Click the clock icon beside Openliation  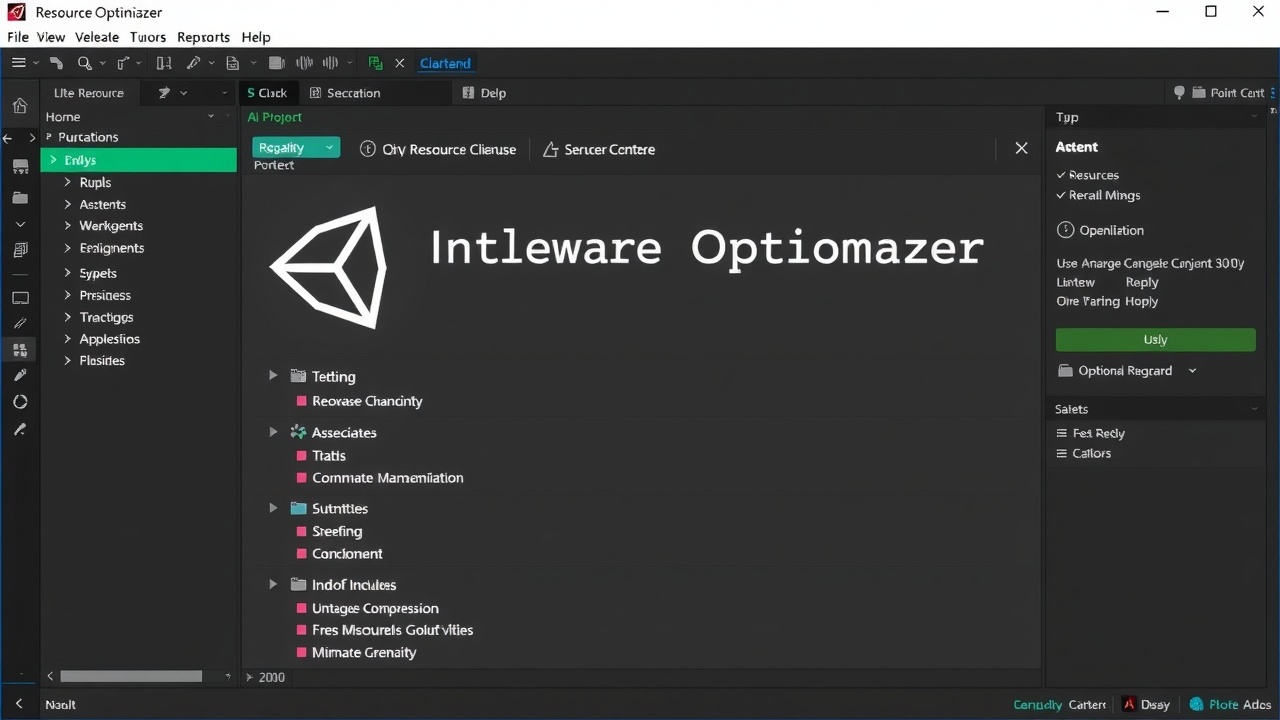1065,230
